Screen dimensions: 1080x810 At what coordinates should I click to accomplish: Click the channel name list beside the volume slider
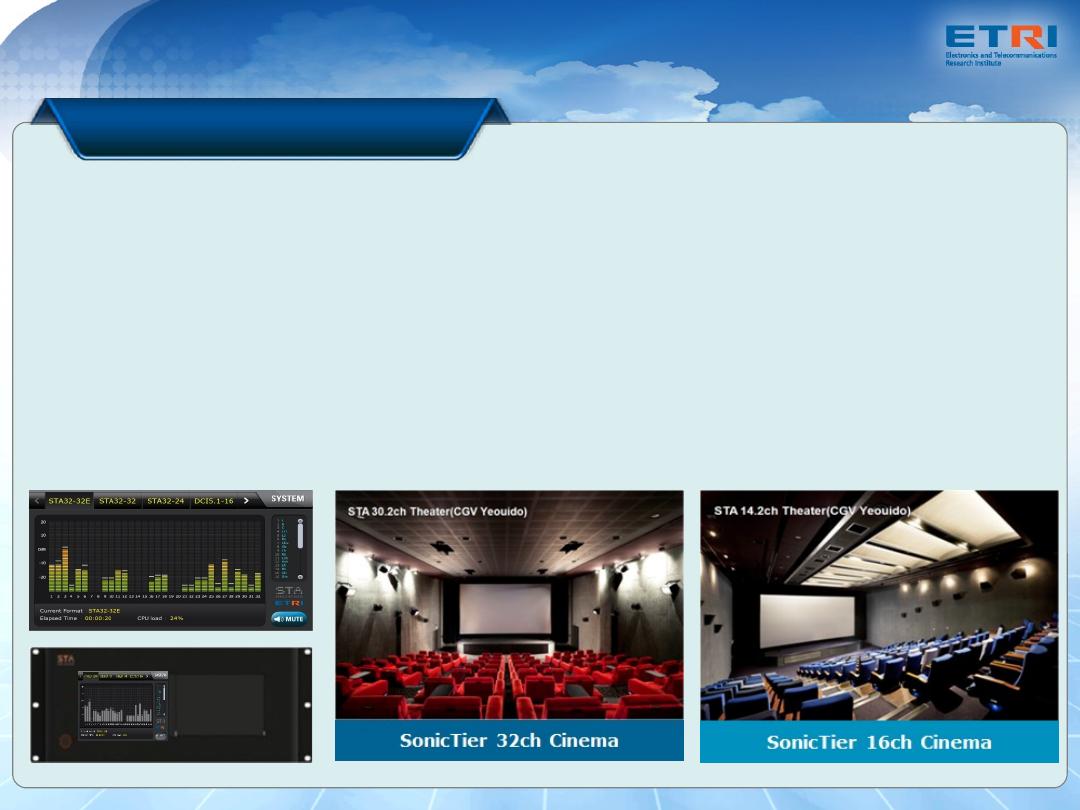[283, 548]
